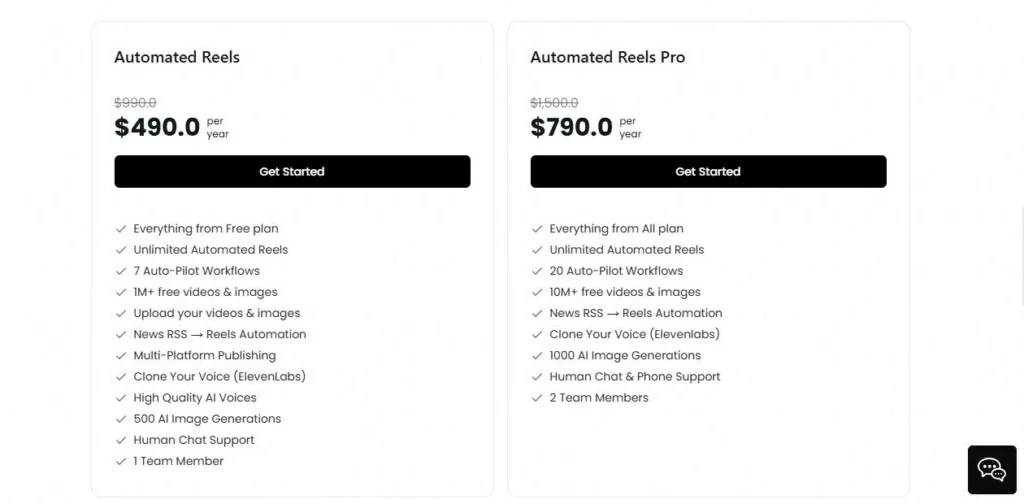Click the crossed-out $1,500.0 original price
This screenshot has width=1024, height=504.
click(554, 103)
